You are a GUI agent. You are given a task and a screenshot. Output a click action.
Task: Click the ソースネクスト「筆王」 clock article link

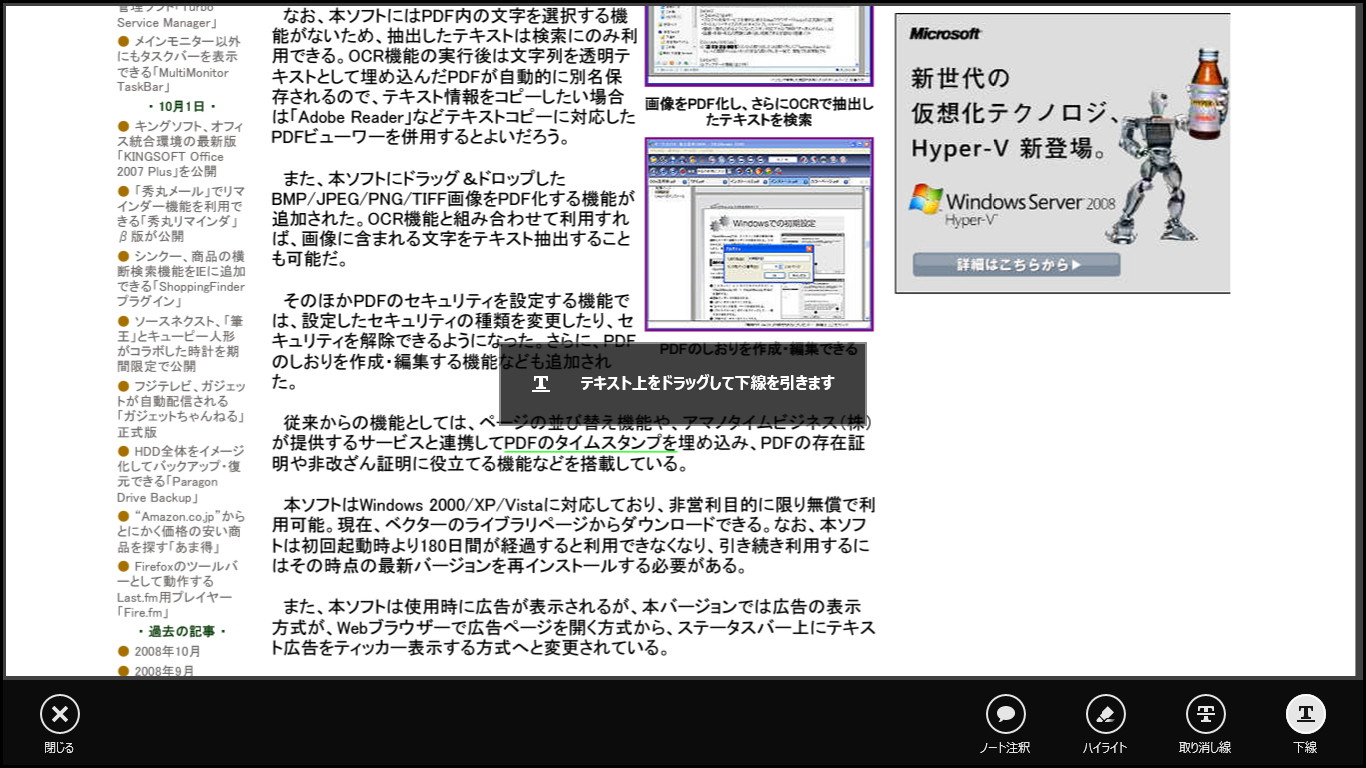(x=180, y=344)
